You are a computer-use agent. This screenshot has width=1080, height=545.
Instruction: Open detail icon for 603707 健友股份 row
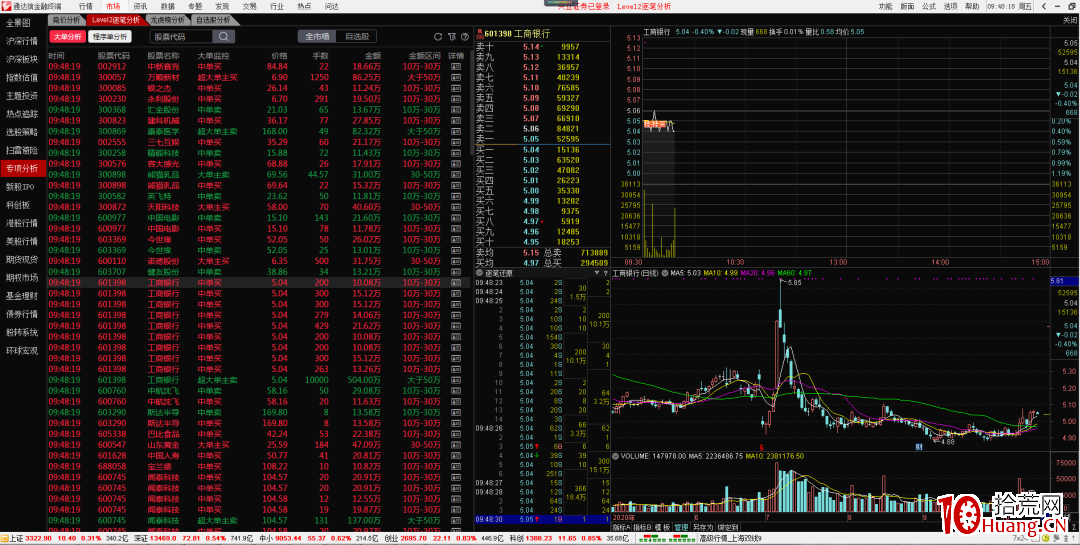pos(455,271)
